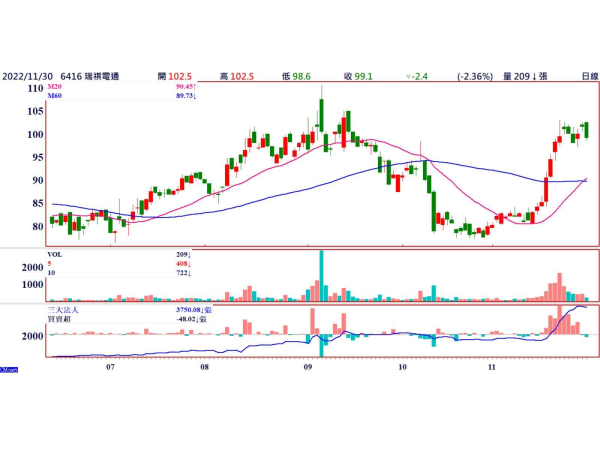600x450 pixels.
Task: Select the M60 moving average legend
Action: point(54,96)
